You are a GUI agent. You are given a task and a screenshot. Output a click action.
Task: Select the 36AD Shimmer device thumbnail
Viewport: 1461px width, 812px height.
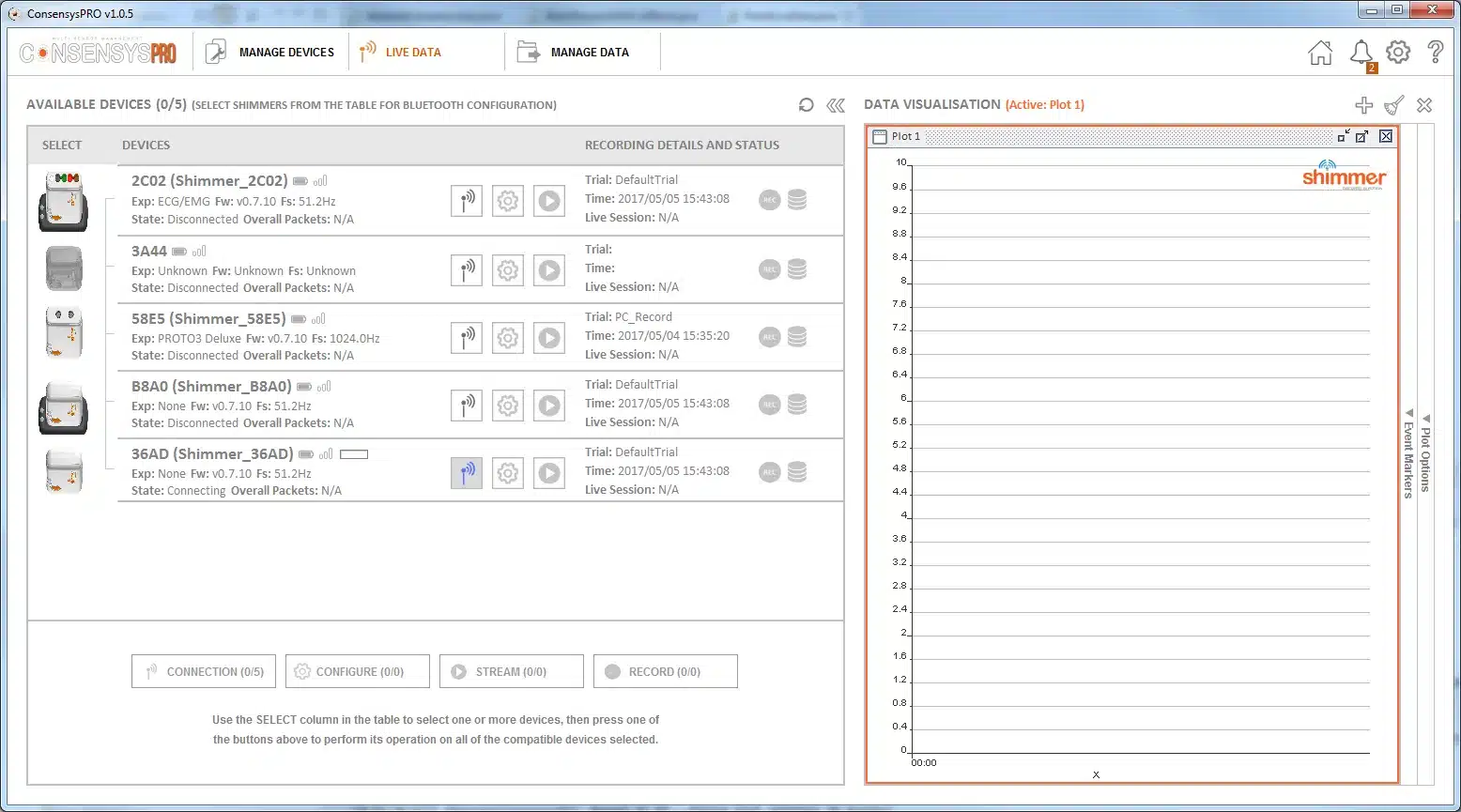click(64, 471)
